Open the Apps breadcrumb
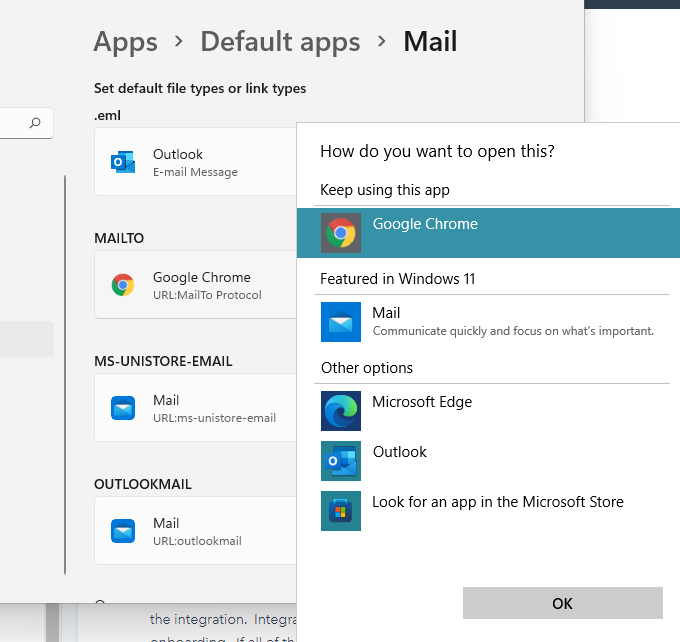680x642 pixels. tap(125, 42)
